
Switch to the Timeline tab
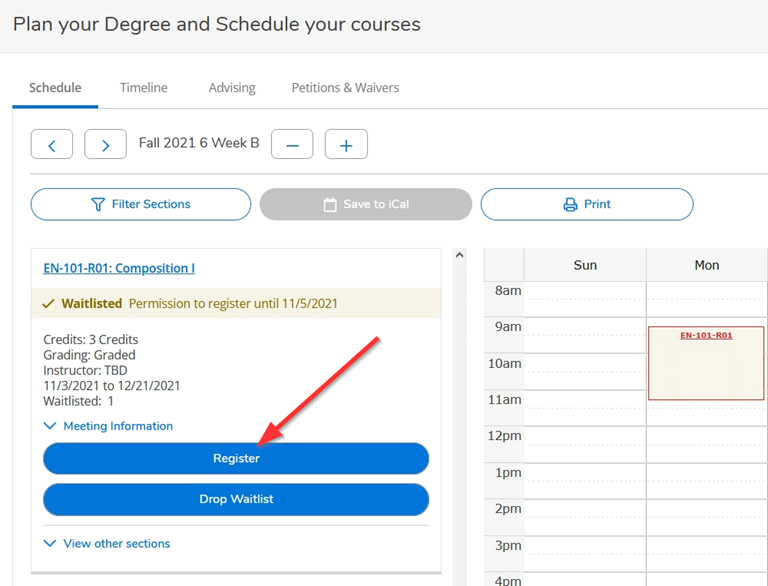point(144,88)
